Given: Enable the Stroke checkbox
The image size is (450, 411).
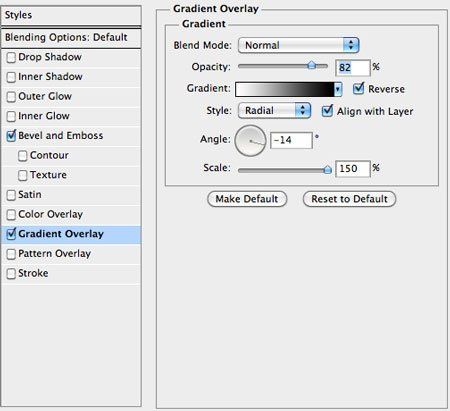Looking at the screenshot, I should pos(11,274).
